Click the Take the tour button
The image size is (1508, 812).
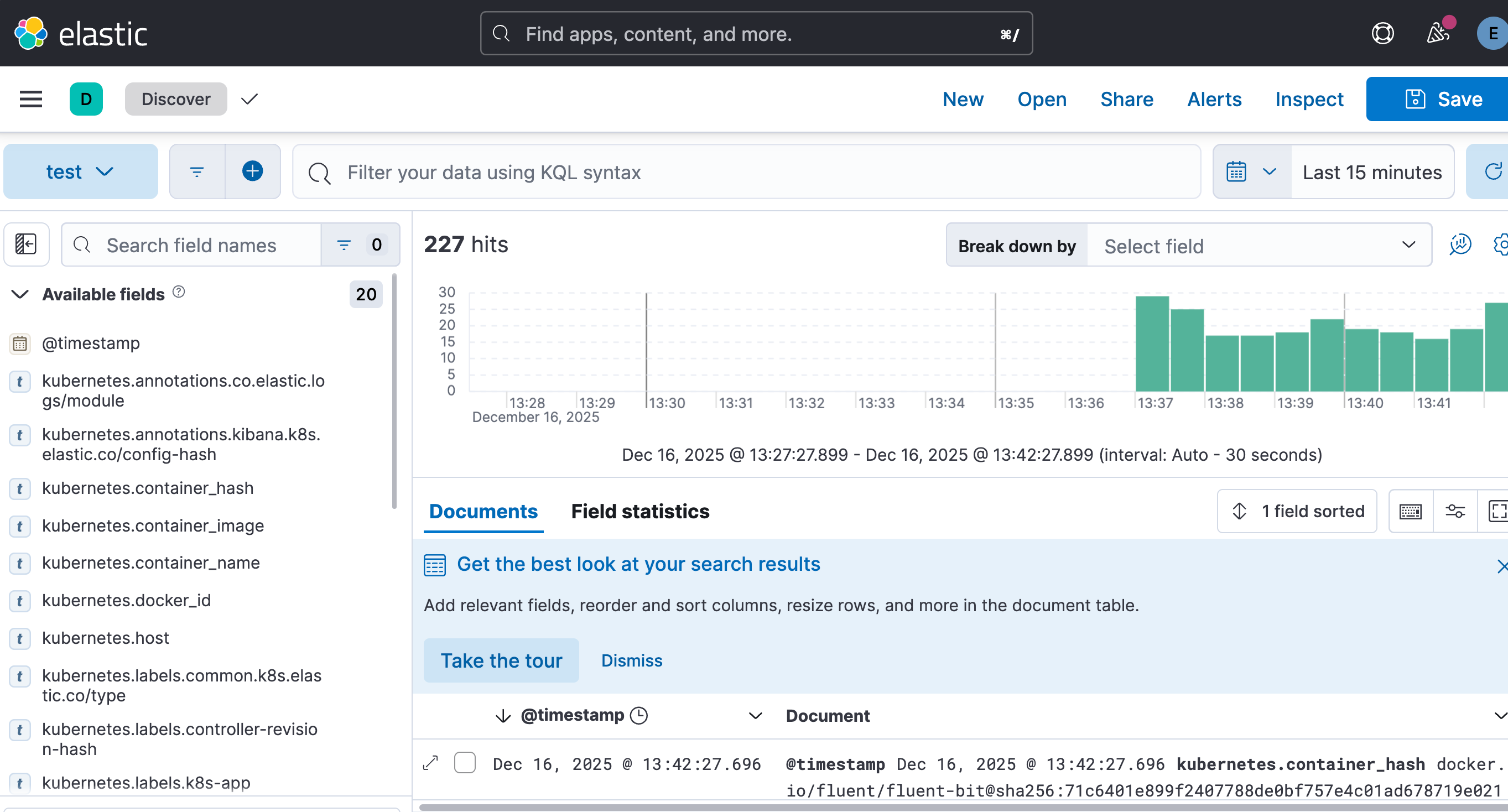[501, 660]
